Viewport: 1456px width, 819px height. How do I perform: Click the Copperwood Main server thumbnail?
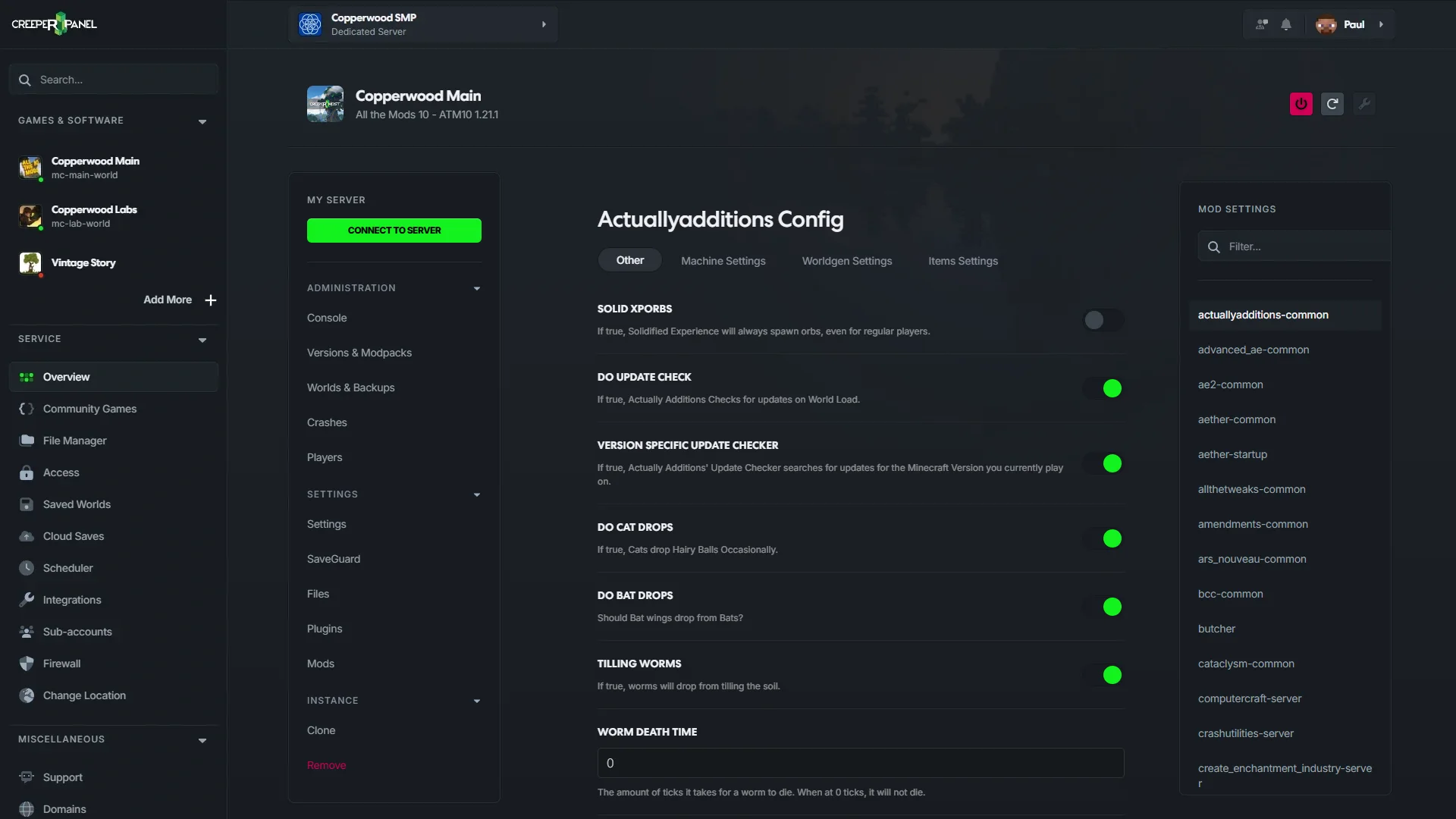pos(325,104)
